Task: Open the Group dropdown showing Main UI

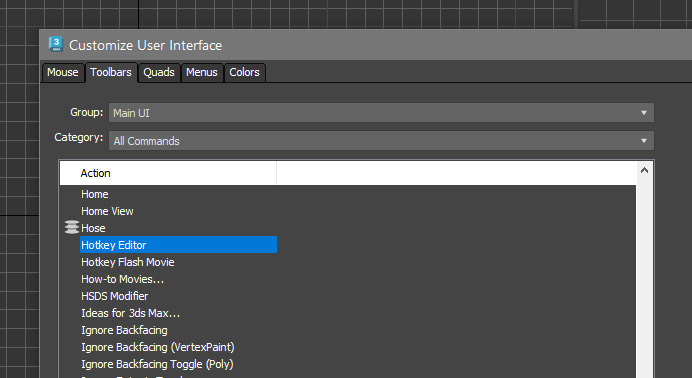Action: pos(381,113)
